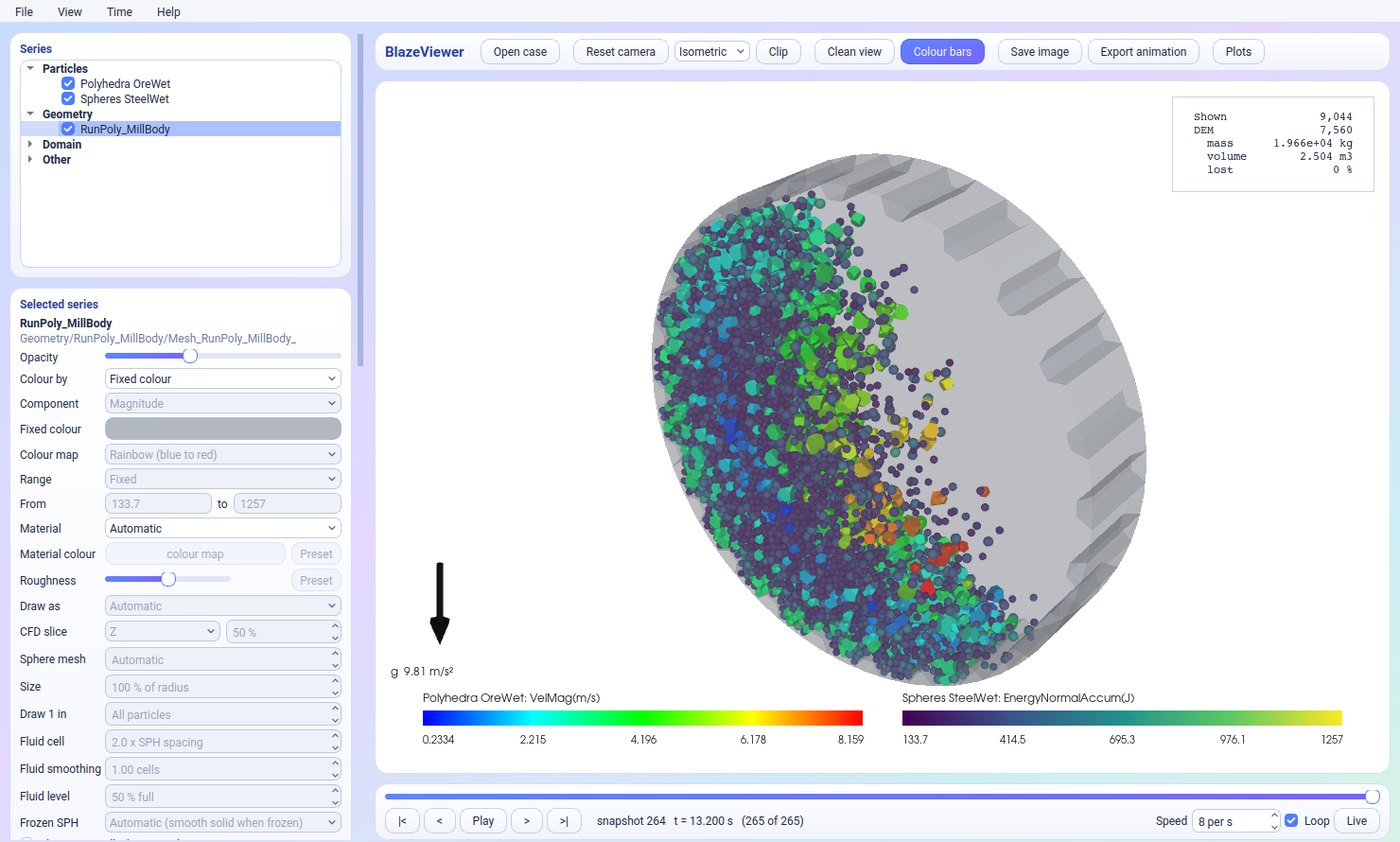Image resolution: width=1400 pixels, height=842 pixels.
Task: Select Spheres SteelWet series label
Action: point(124,99)
